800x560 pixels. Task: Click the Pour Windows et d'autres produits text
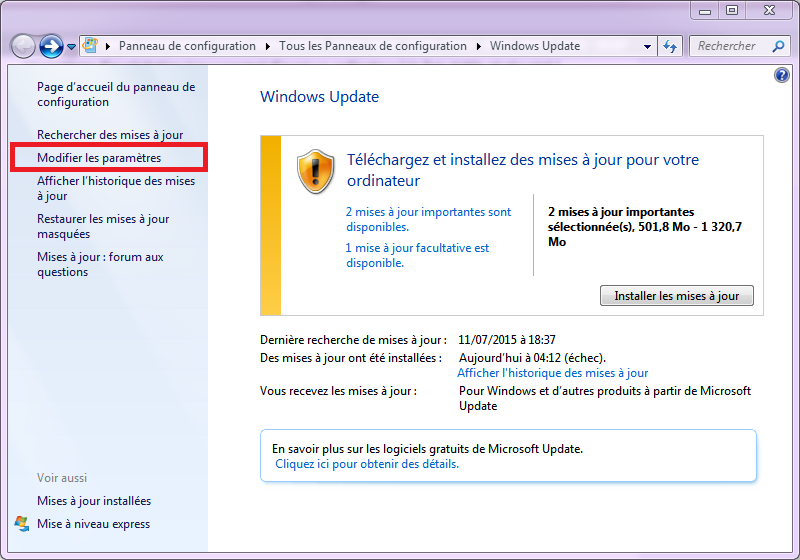click(605, 398)
